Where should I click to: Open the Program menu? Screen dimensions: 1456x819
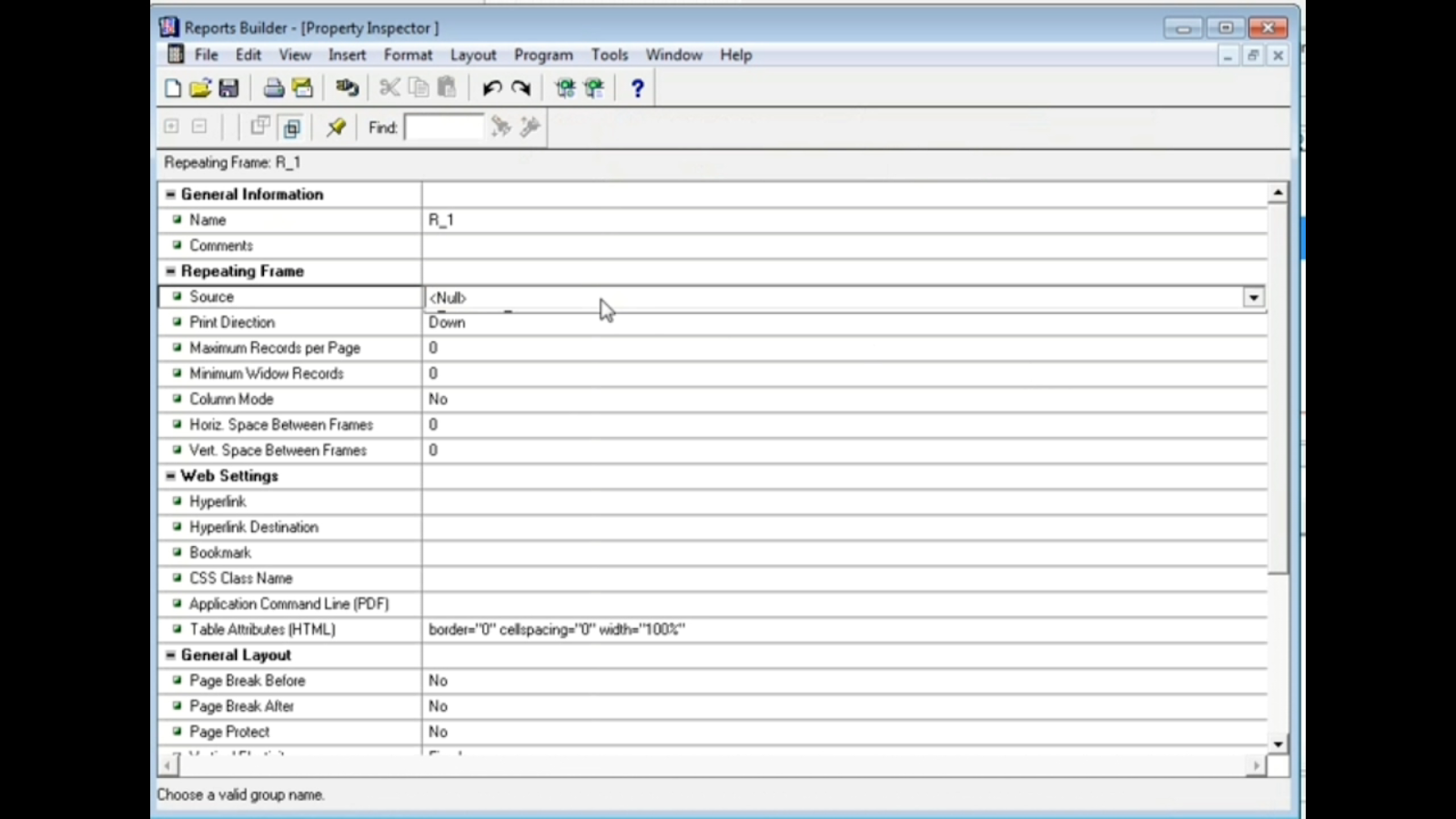(x=543, y=55)
